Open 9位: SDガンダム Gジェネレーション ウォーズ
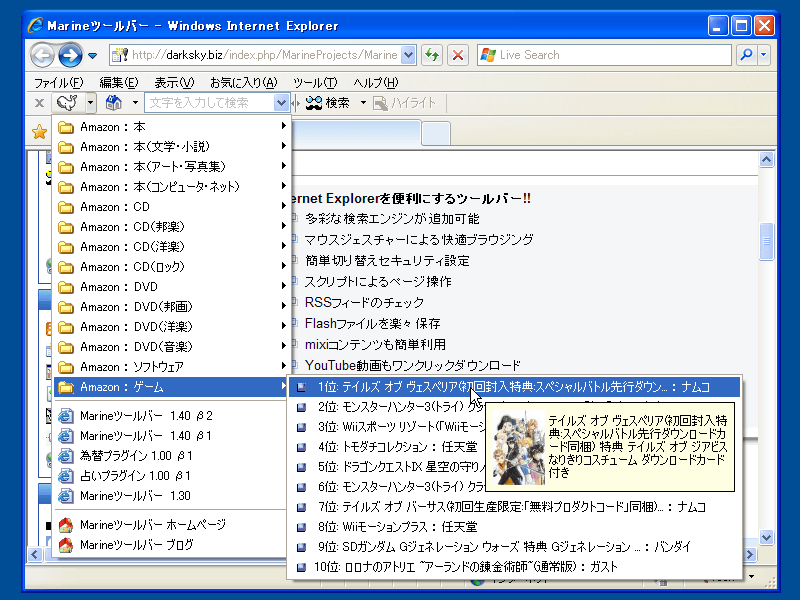This screenshot has height=600, width=800. pos(514,546)
